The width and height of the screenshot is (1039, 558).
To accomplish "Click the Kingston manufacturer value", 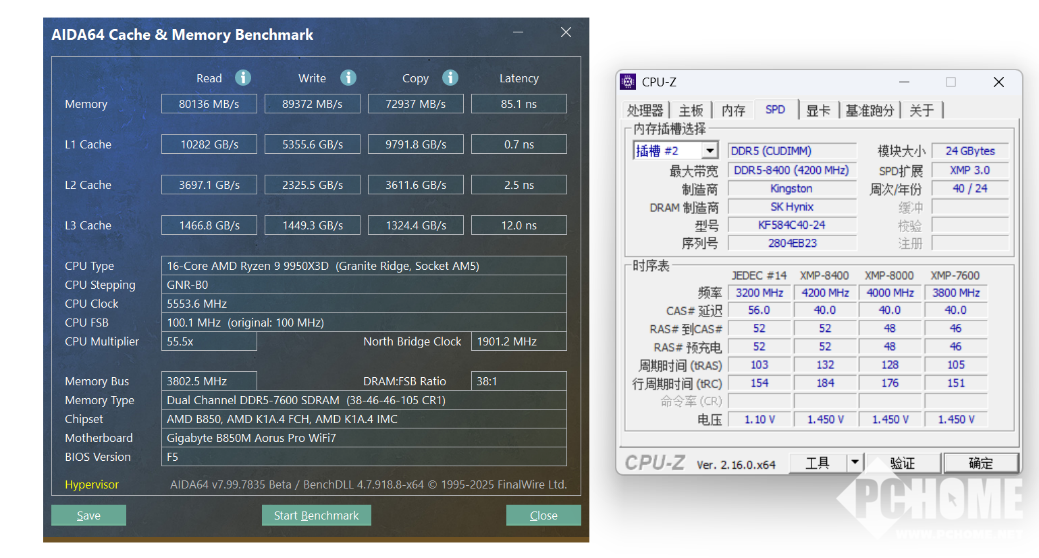I will [792, 188].
